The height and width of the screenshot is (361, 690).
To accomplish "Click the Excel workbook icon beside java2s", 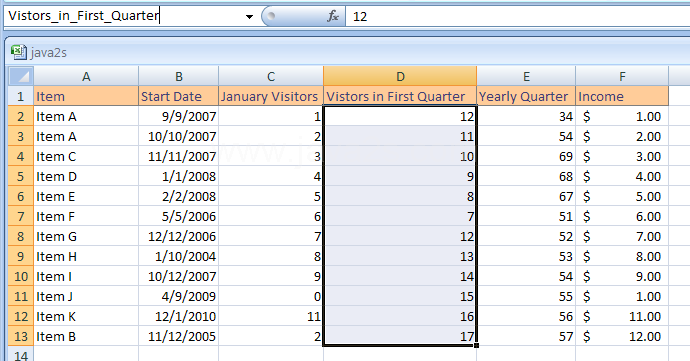I will click(18, 52).
